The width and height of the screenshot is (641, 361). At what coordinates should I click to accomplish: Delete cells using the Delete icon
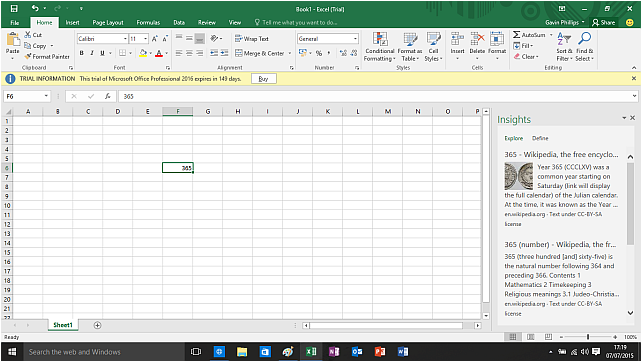[x=477, y=40]
